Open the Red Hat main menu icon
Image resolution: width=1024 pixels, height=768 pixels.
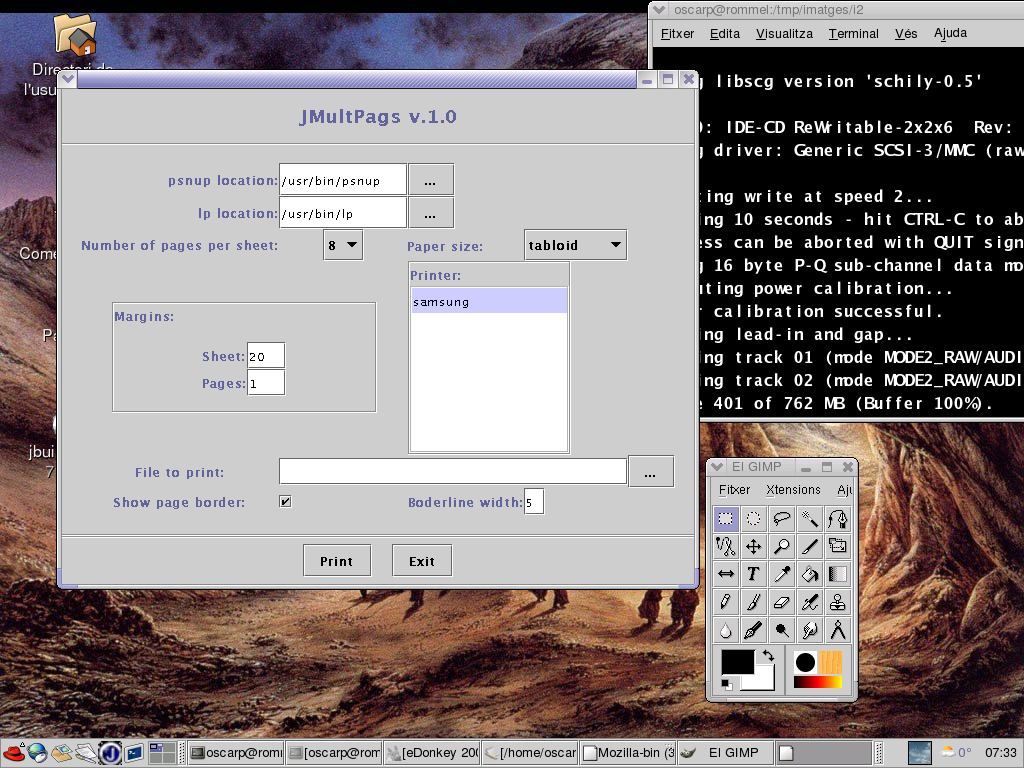coord(14,753)
